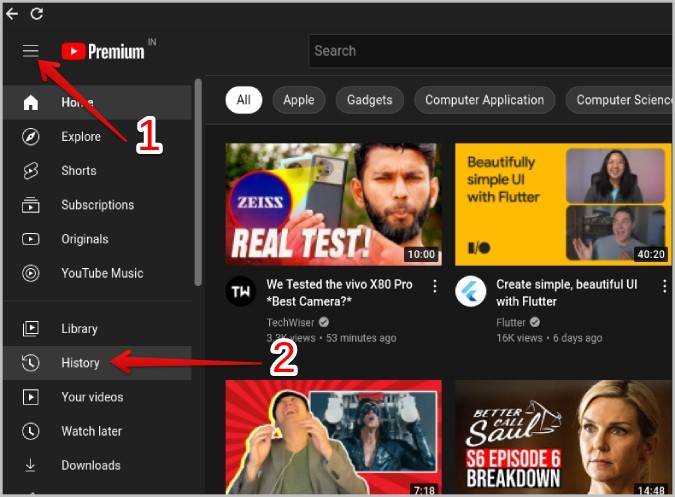The image size is (675, 497).
Task: Open the Flutter channel avatar
Action: (x=471, y=291)
